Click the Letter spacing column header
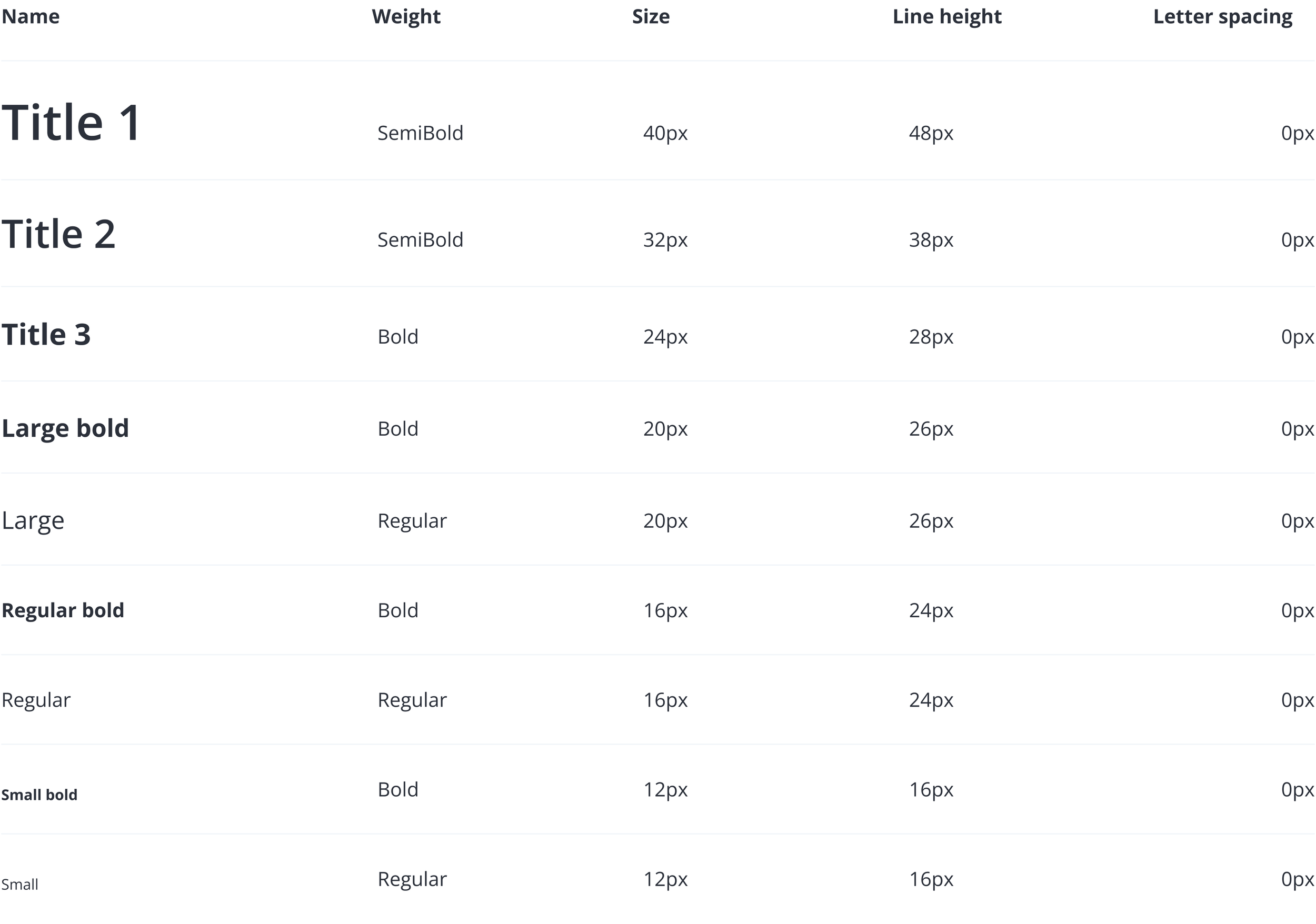This screenshot has height=924, width=1316. pos(1223,17)
